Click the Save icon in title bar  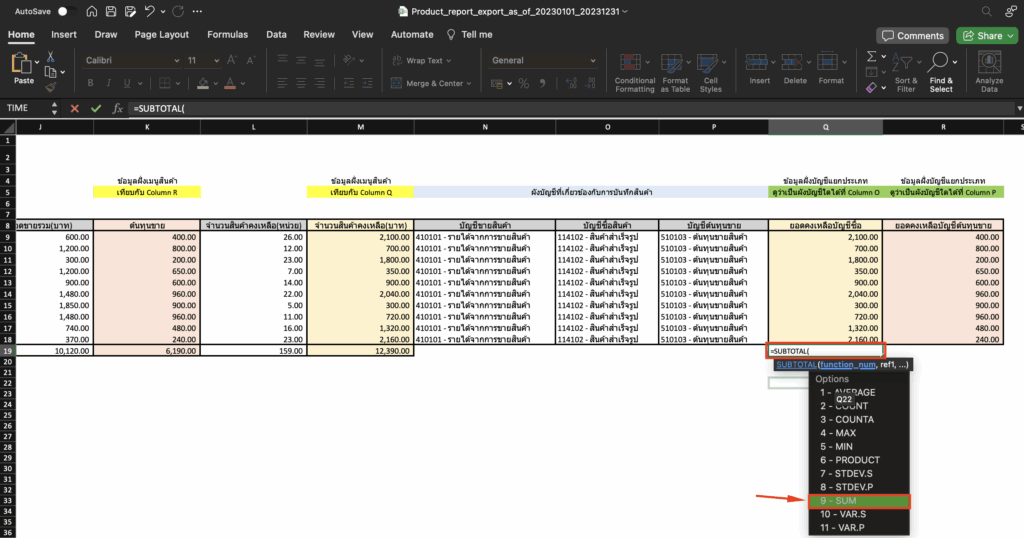[112, 12]
